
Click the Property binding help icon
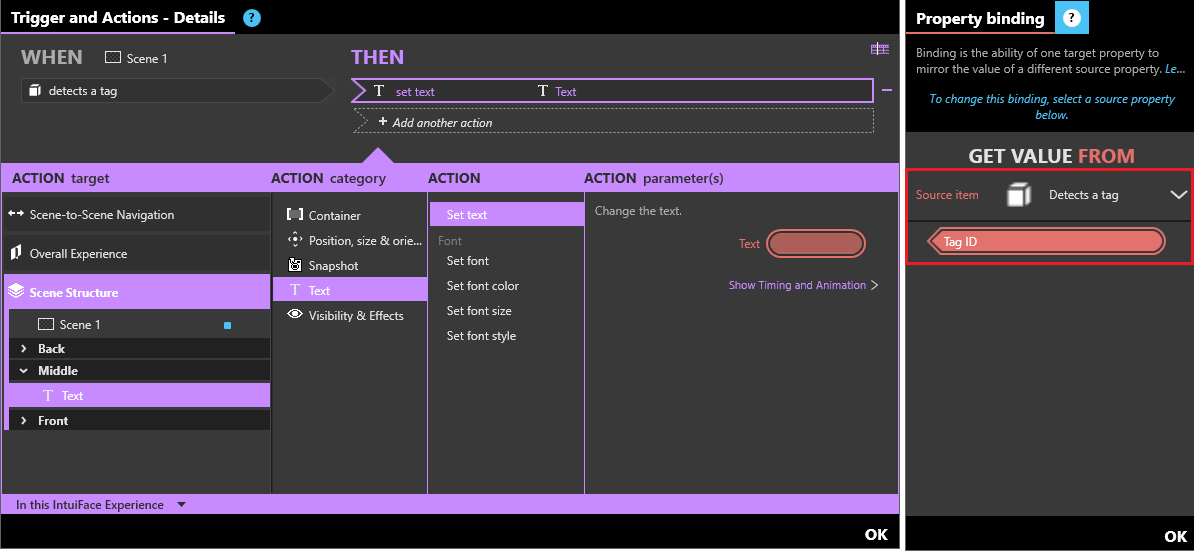point(1072,18)
